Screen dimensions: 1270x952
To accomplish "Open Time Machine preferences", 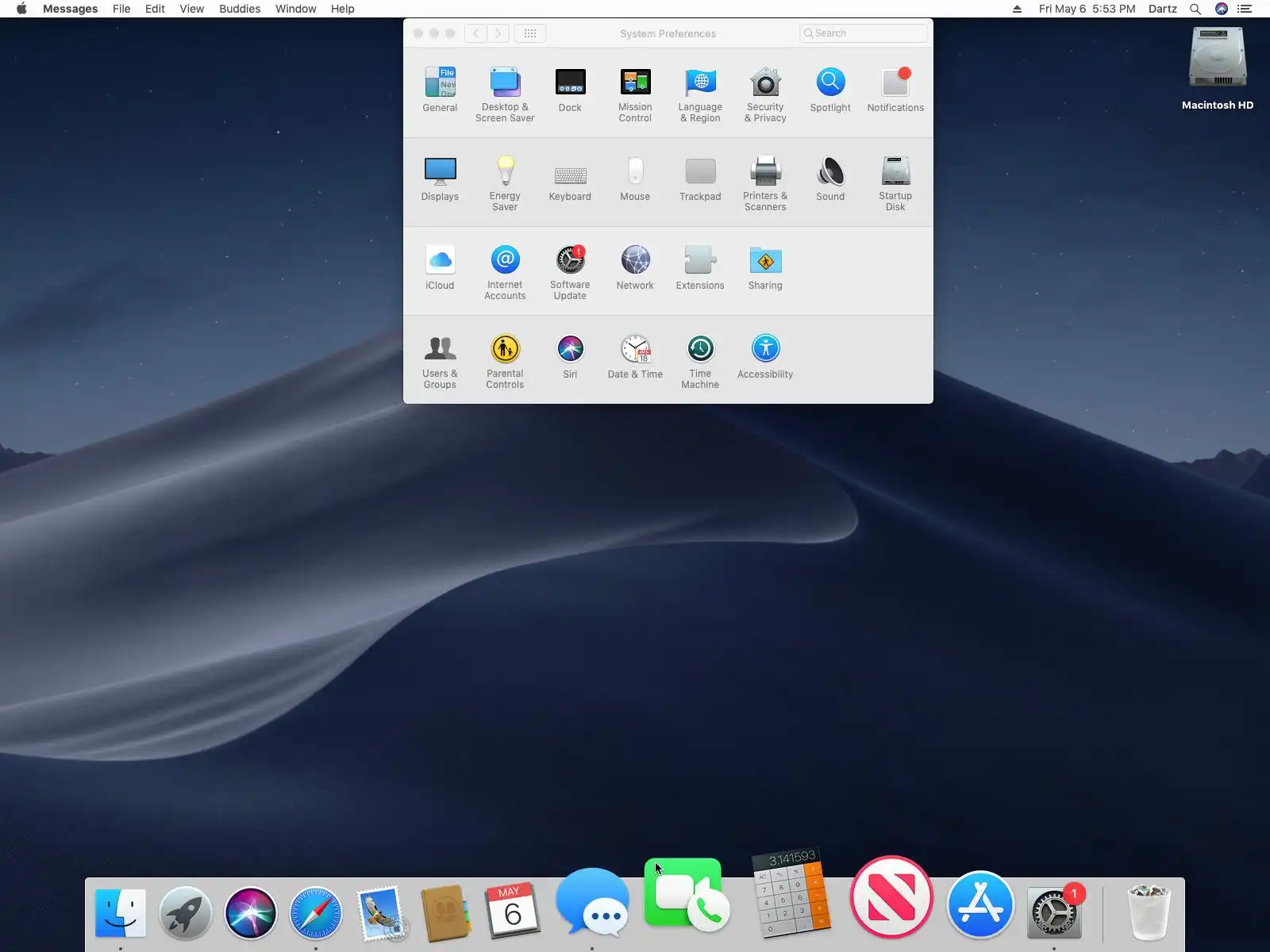I will point(700,361).
